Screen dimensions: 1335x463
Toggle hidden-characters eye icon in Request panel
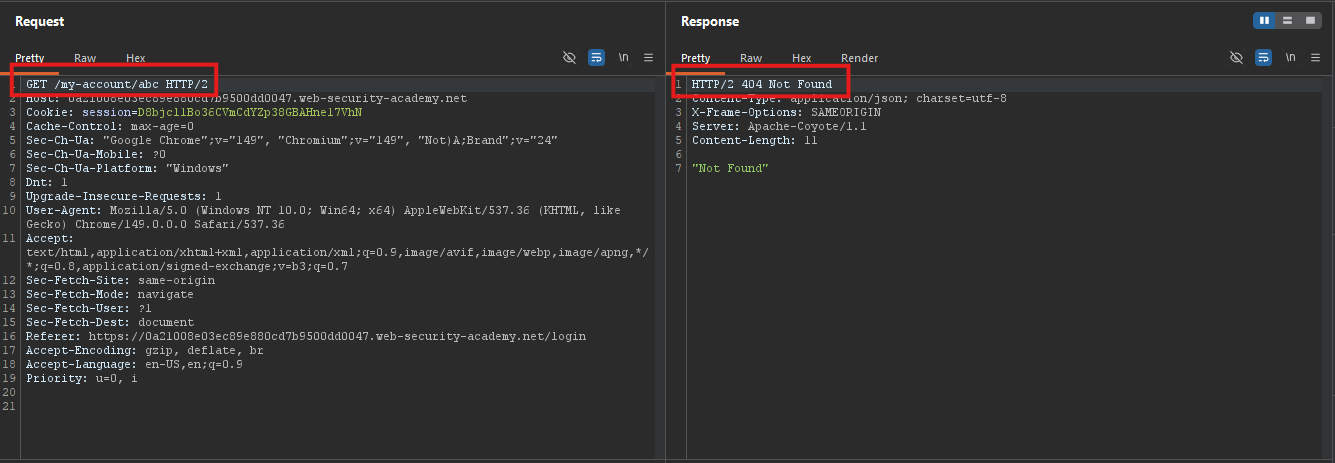[570, 58]
